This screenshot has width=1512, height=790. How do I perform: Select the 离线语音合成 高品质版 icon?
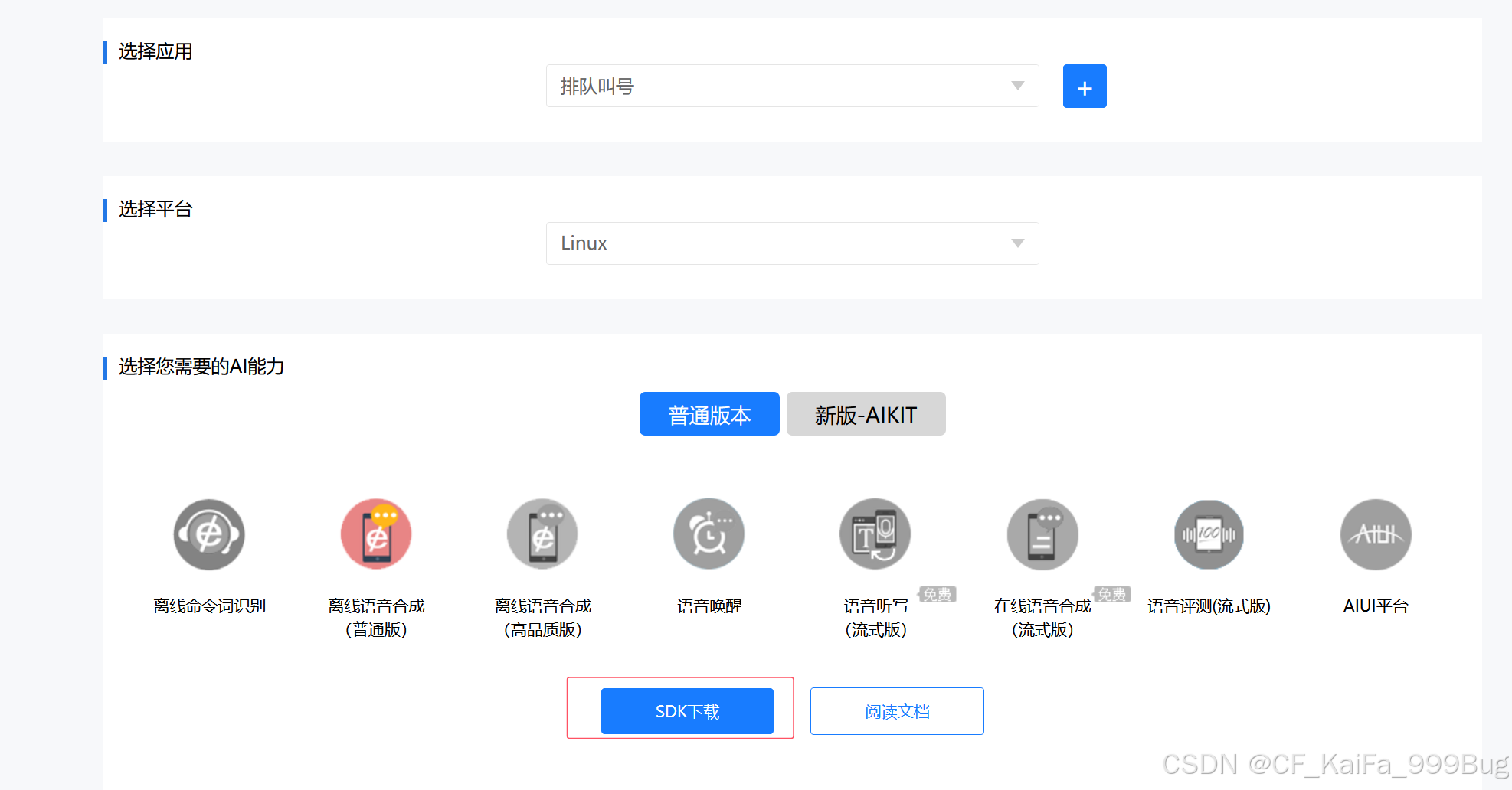coord(542,534)
